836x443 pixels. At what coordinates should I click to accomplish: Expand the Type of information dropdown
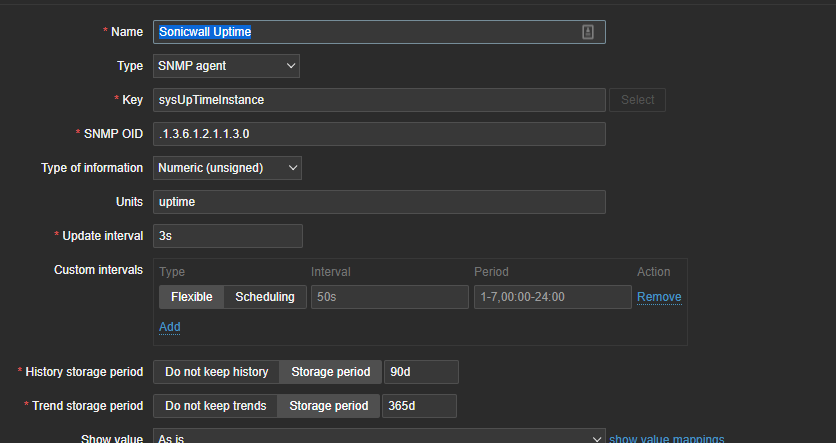tap(227, 168)
